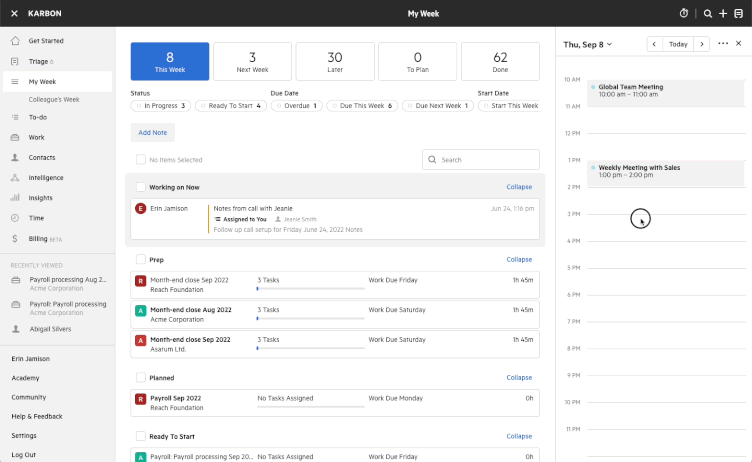Screen dimensions: 752x462
Task: Open calendar more options ellipsis
Action: (723, 44)
